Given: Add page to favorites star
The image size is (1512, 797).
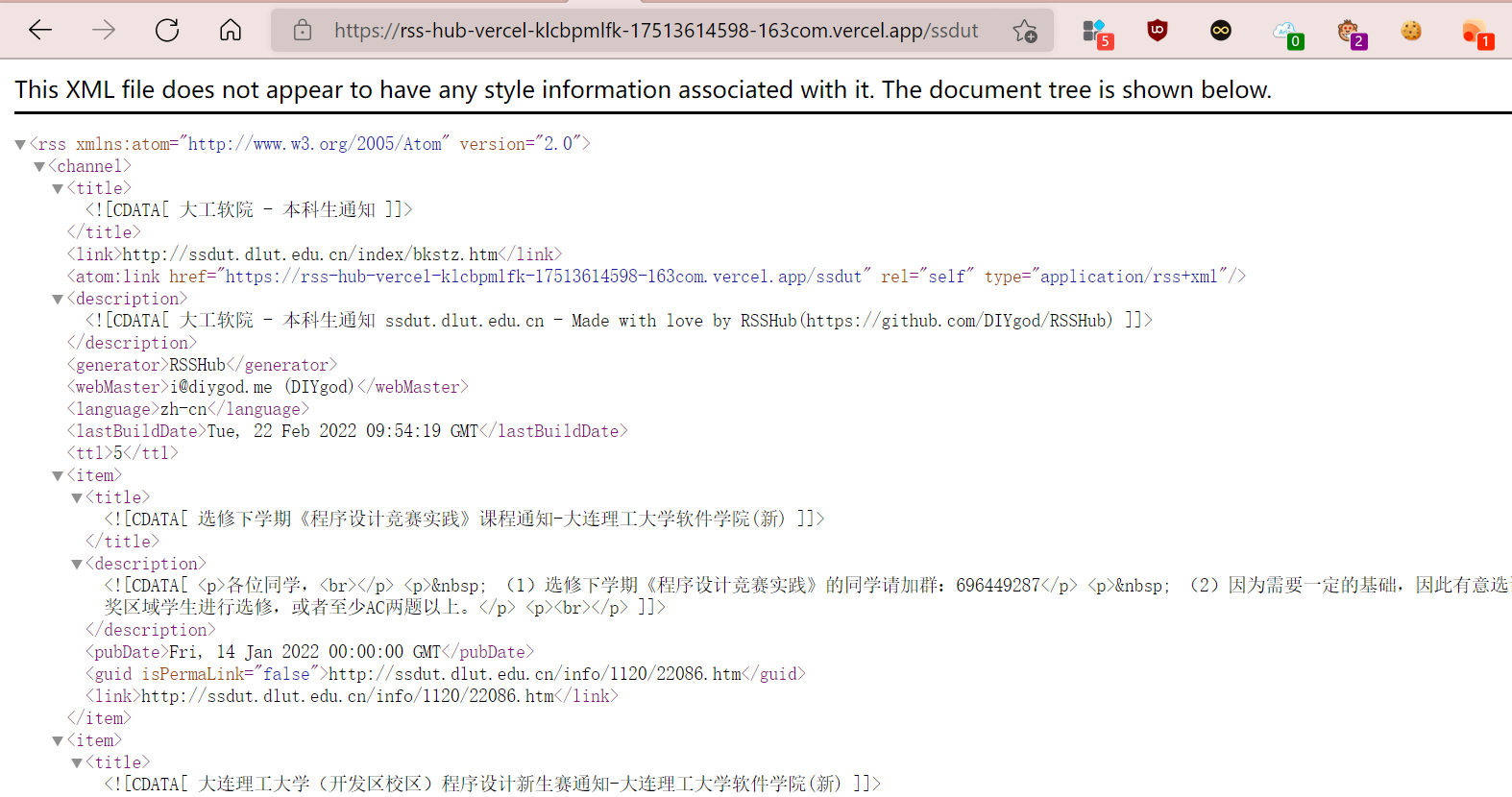Looking at the screenshot, I should pos(1025,31).
